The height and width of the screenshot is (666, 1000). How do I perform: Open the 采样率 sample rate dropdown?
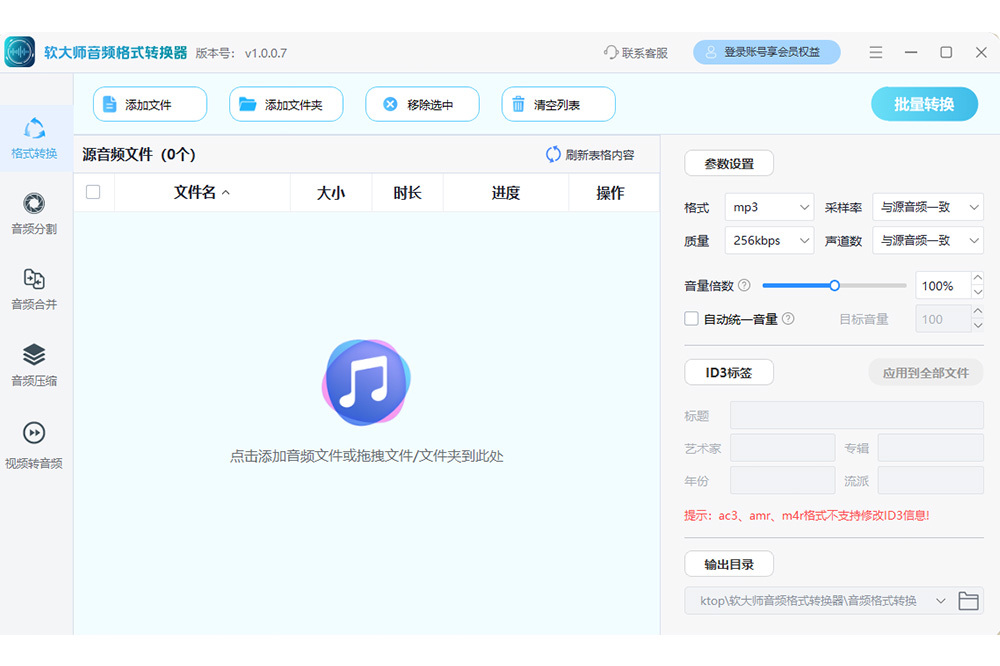coord(928,207)
